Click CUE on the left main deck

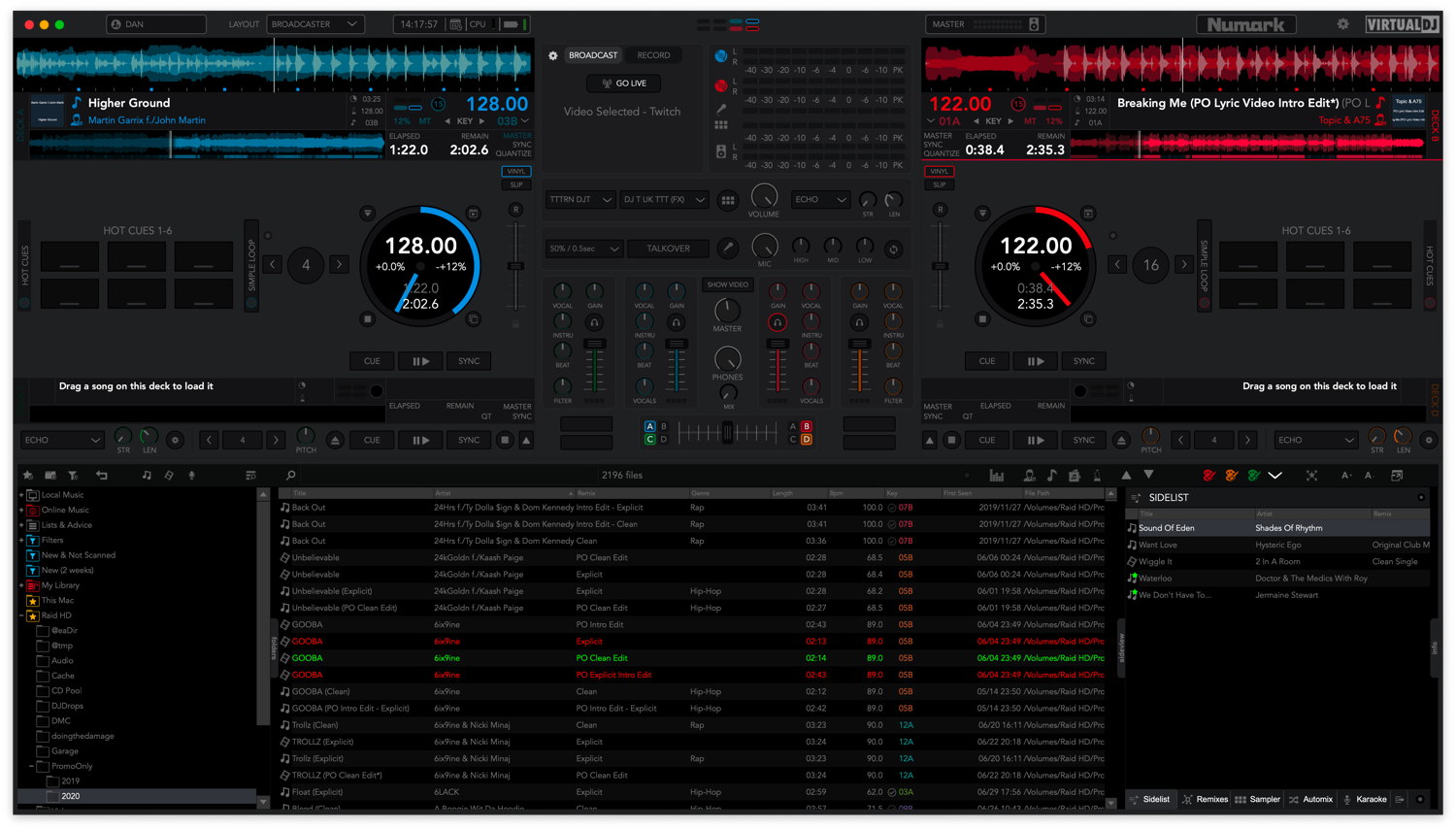(x=372, y=361)
